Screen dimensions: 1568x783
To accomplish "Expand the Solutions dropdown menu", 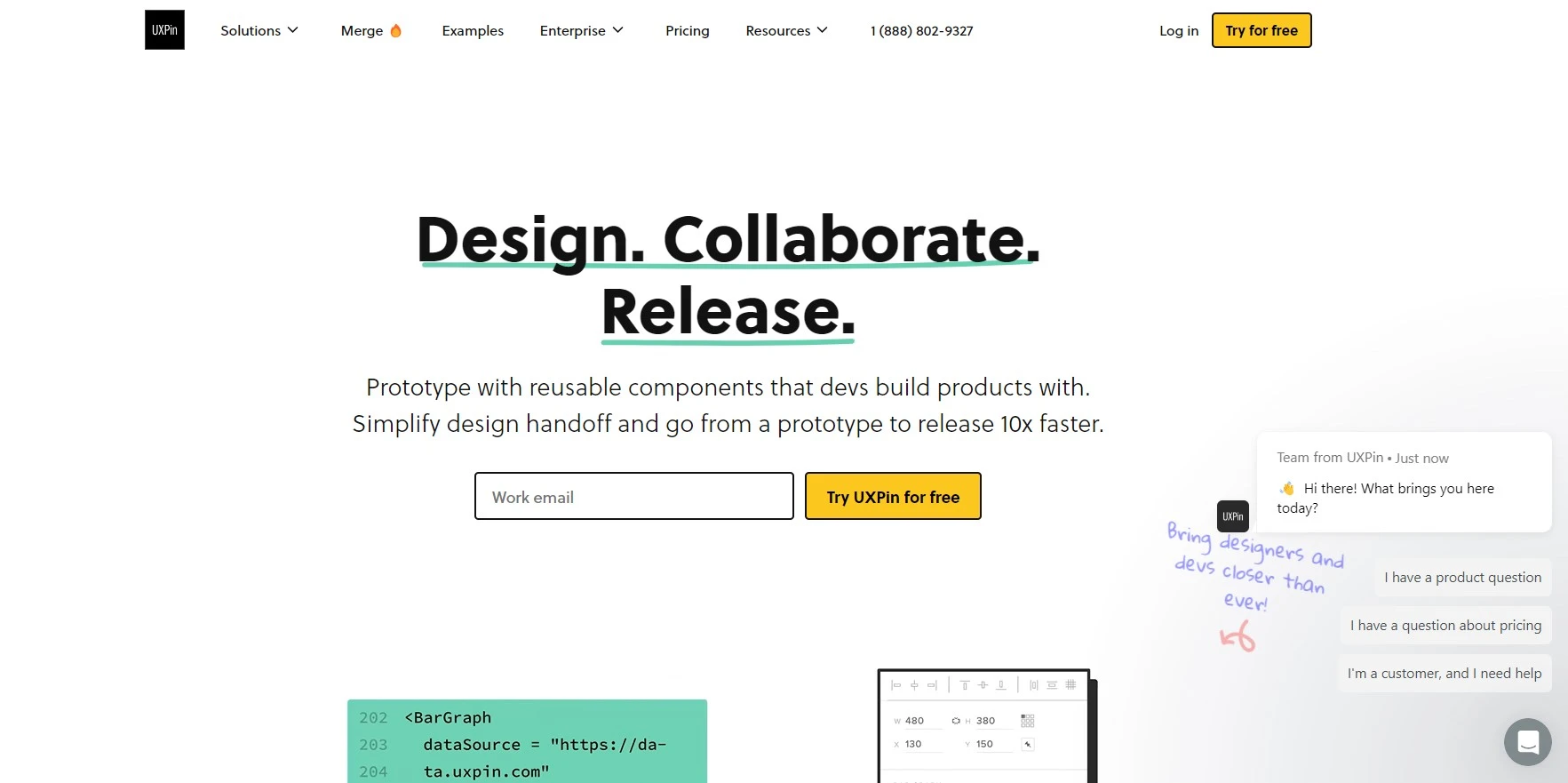I will 259,30.
